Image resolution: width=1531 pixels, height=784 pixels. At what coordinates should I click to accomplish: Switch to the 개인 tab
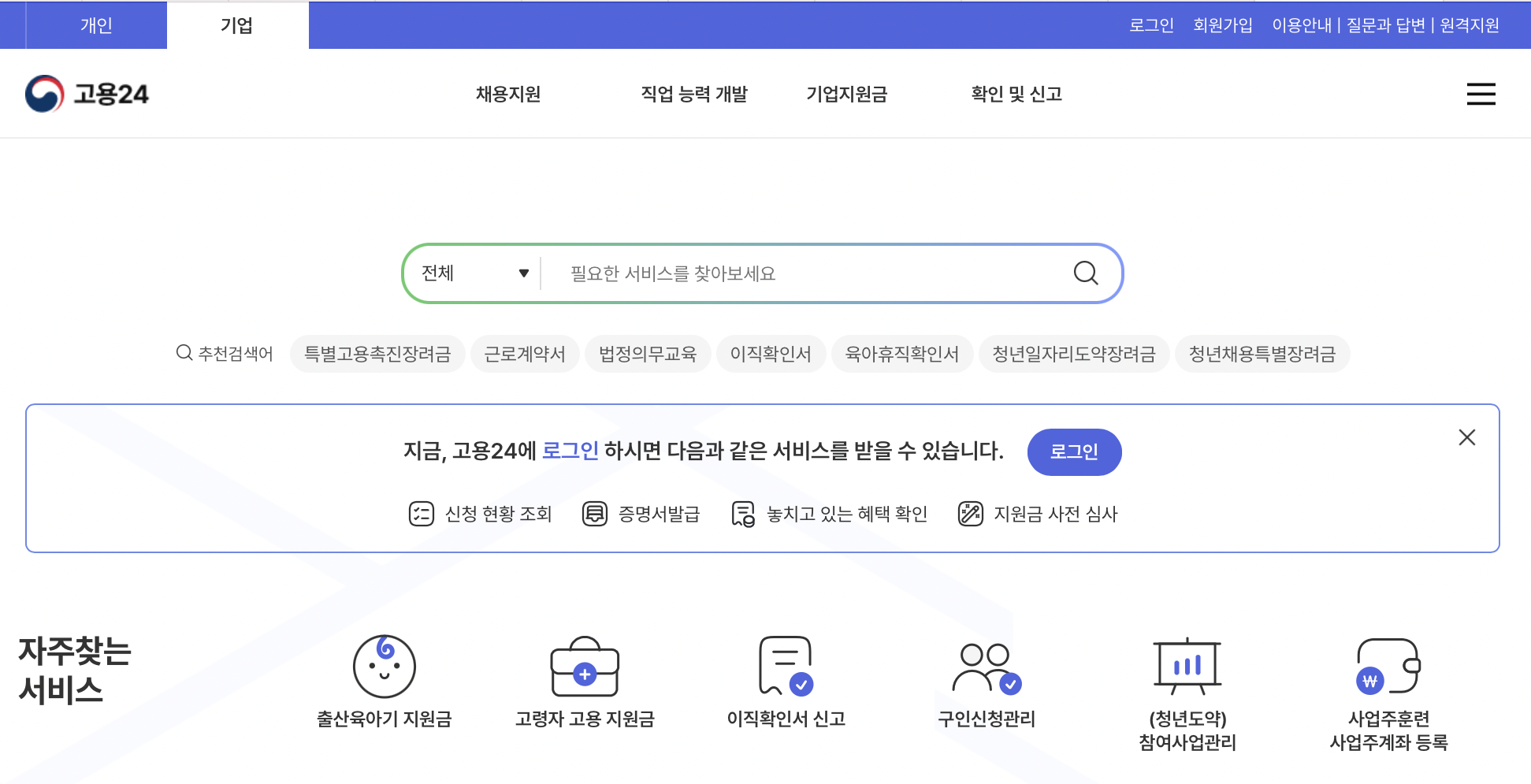(x=96, y=24)
